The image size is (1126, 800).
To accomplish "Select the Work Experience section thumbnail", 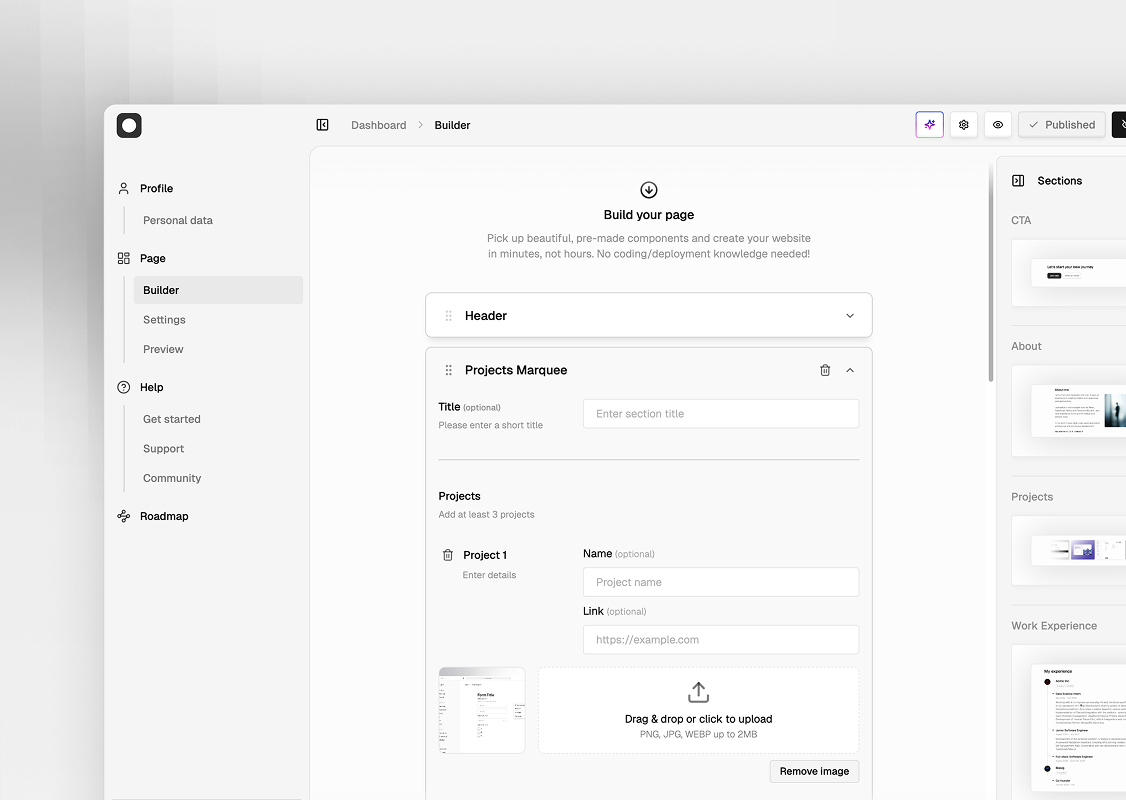I will tap(1069, 722).
